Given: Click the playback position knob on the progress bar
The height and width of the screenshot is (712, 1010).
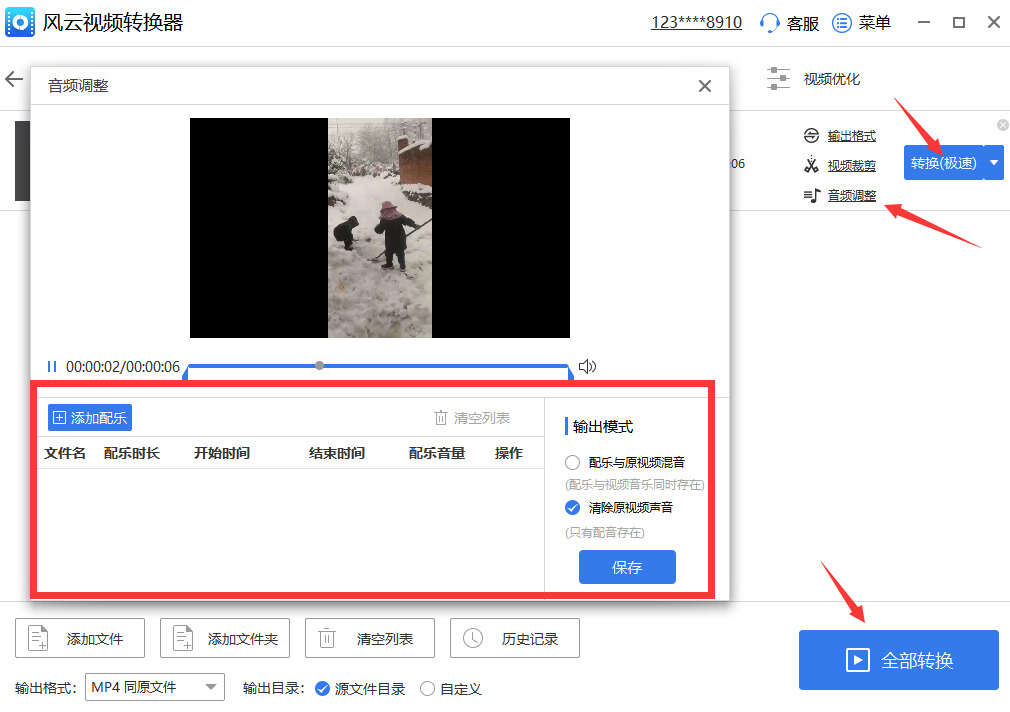Looking at the screenshot, I should [319, 365].
